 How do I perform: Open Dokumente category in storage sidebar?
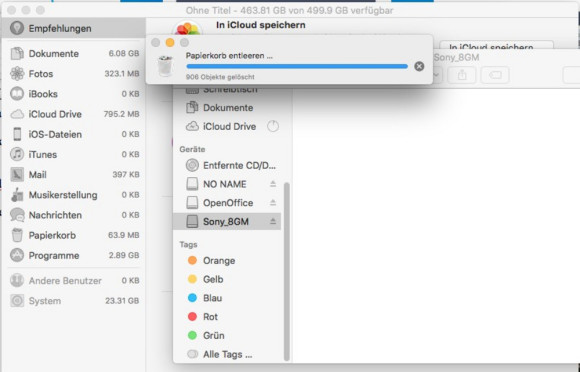point(74,54)
